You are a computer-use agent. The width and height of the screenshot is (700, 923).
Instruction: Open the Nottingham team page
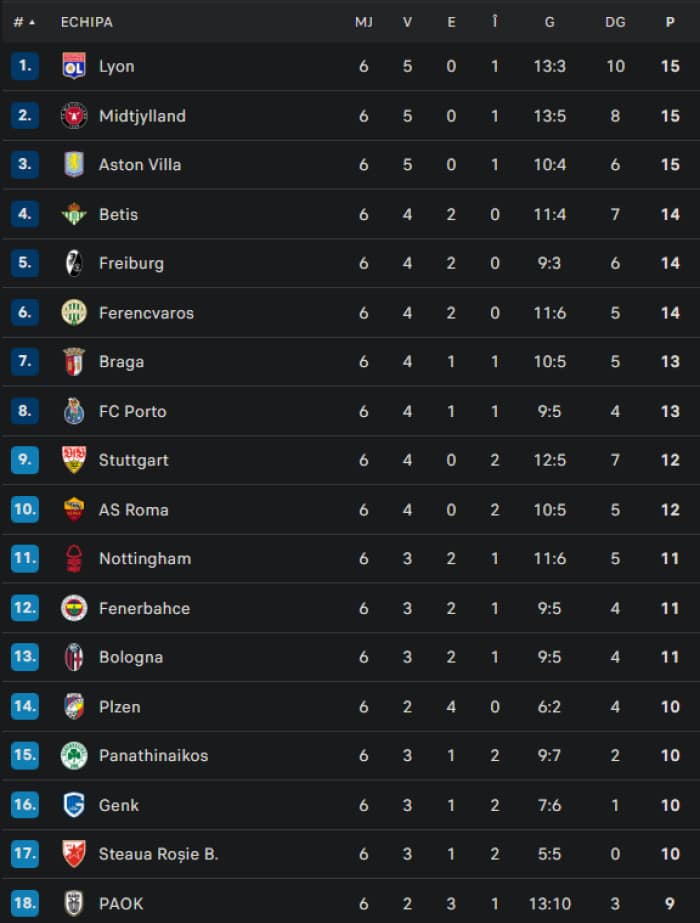(x=144, y=559)
